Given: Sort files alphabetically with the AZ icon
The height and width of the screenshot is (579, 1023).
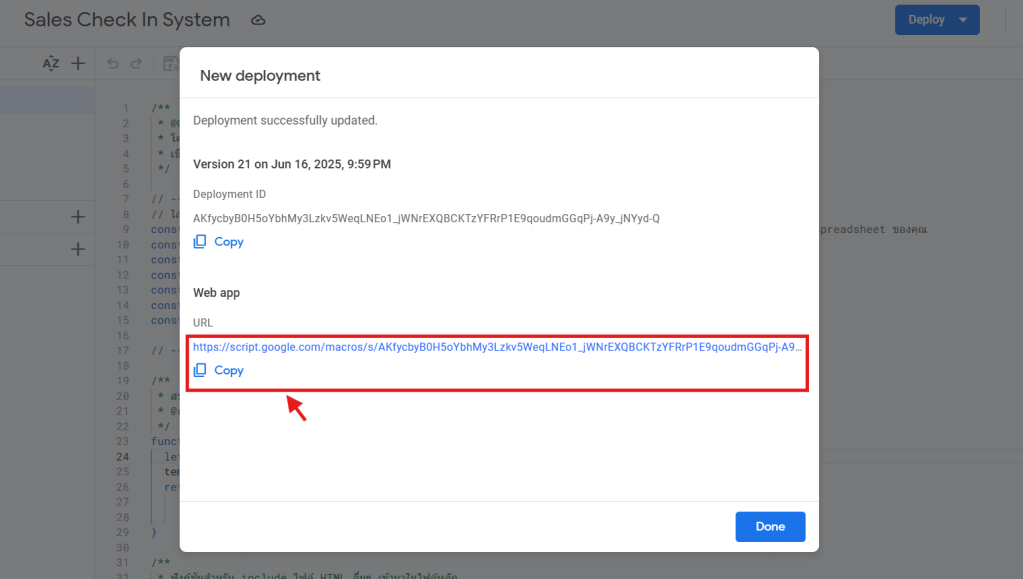Looking at the screenshot, I should pos(51,63).
